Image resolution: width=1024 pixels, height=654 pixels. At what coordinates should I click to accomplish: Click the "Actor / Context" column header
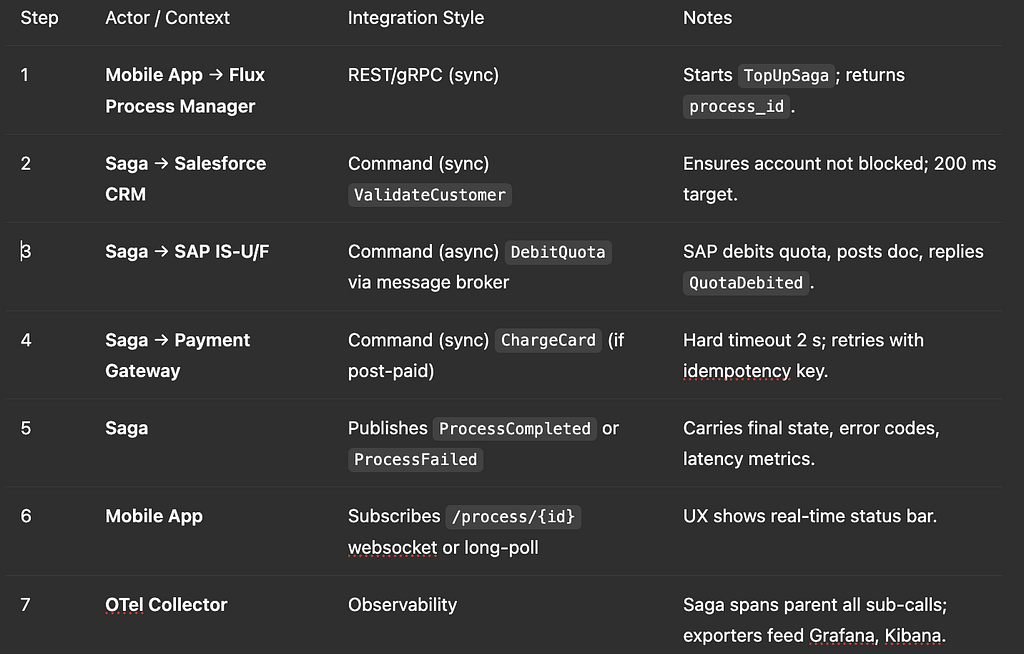click(167, 18)
